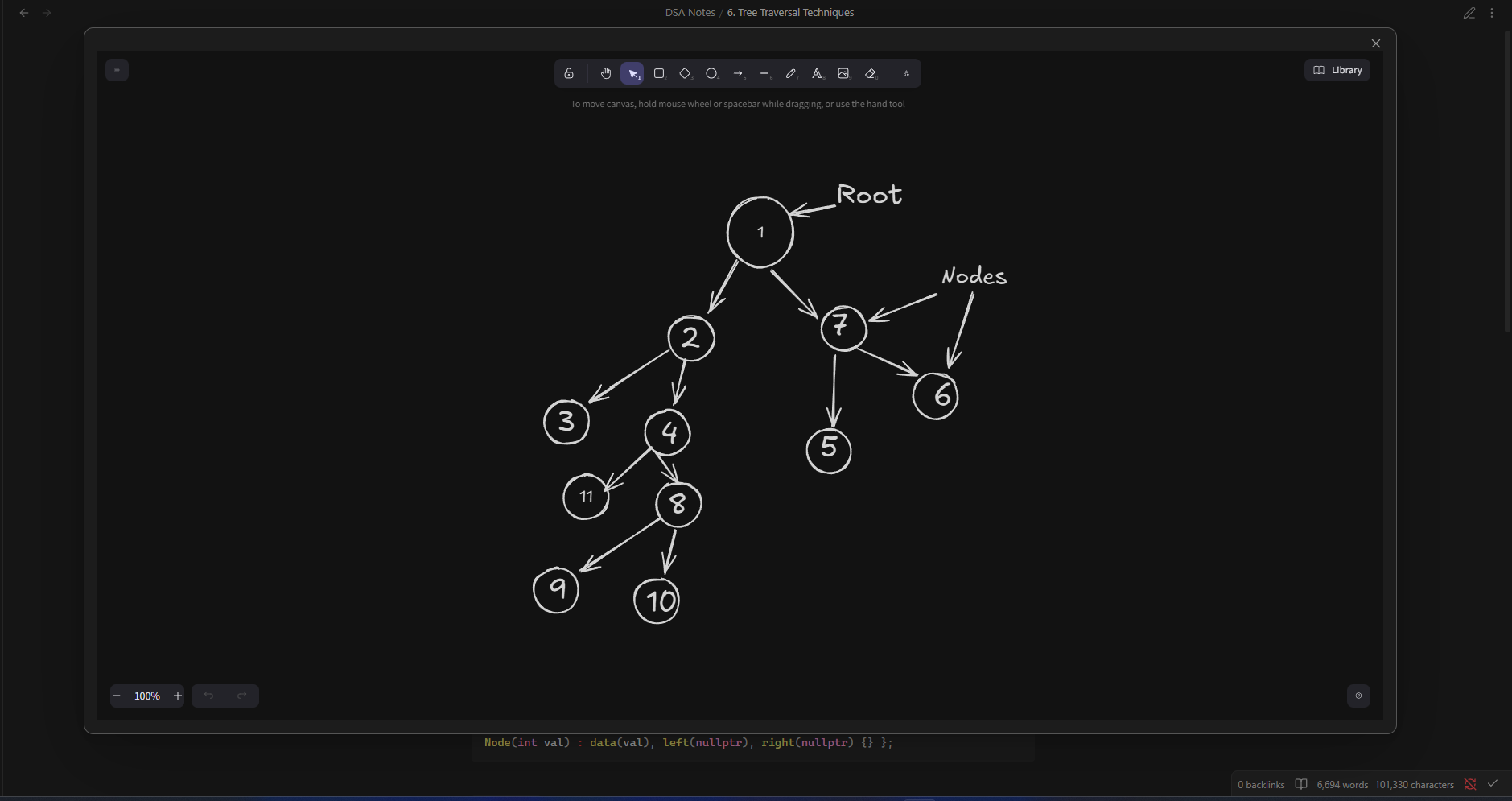Open the Excalidraw hamburger menu
1512x801 pixels.
[117, 70]
